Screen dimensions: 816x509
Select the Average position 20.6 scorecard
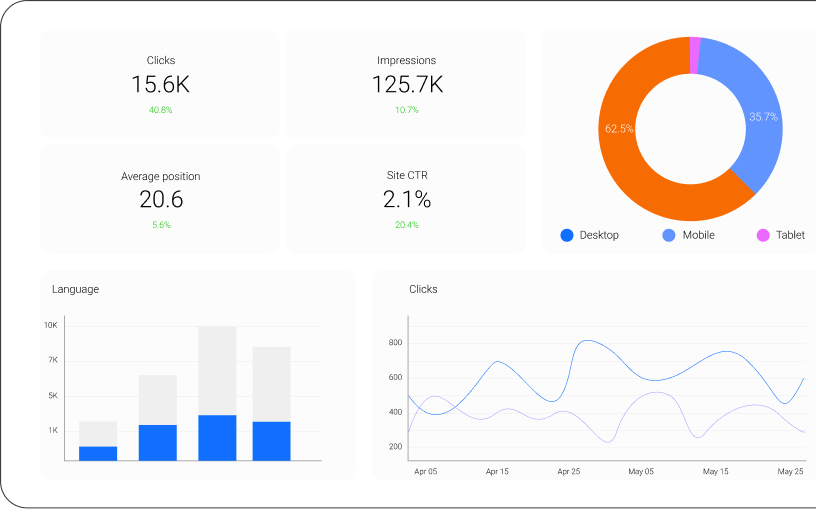coord(160,198)
